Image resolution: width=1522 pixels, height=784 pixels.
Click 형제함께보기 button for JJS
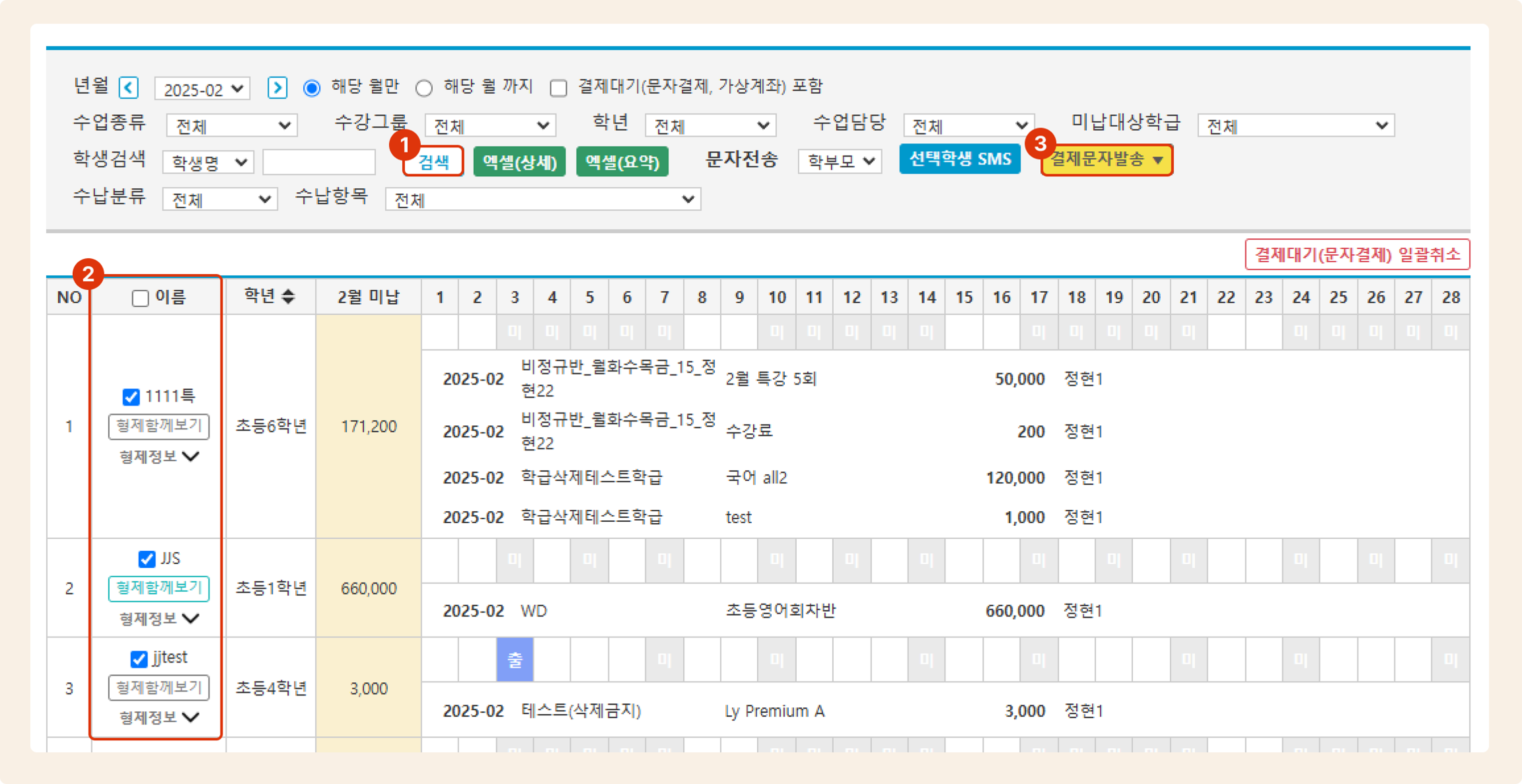(x=158, y=588)
